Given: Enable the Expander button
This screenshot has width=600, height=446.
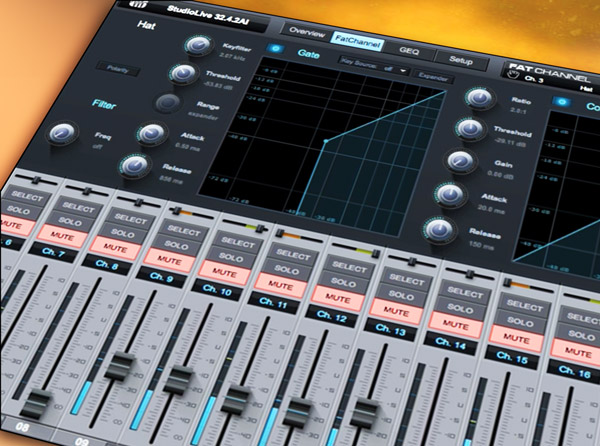Looking at the screenshot, I should 433,77.
